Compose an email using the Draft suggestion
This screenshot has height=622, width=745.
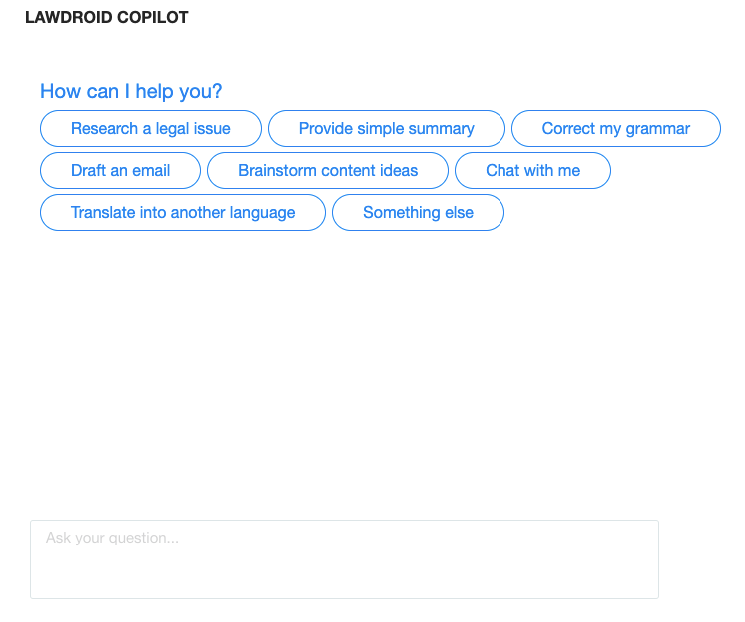click(x=120, y=170)
